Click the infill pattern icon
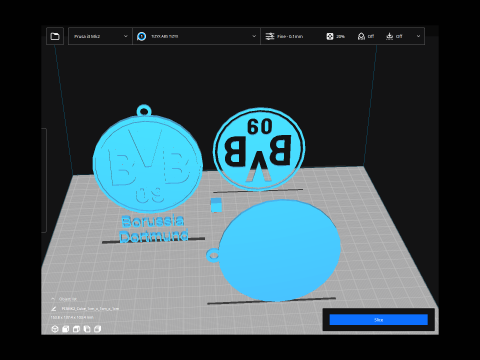Screen dimensions: 480x360 click(x=330, y=36)
